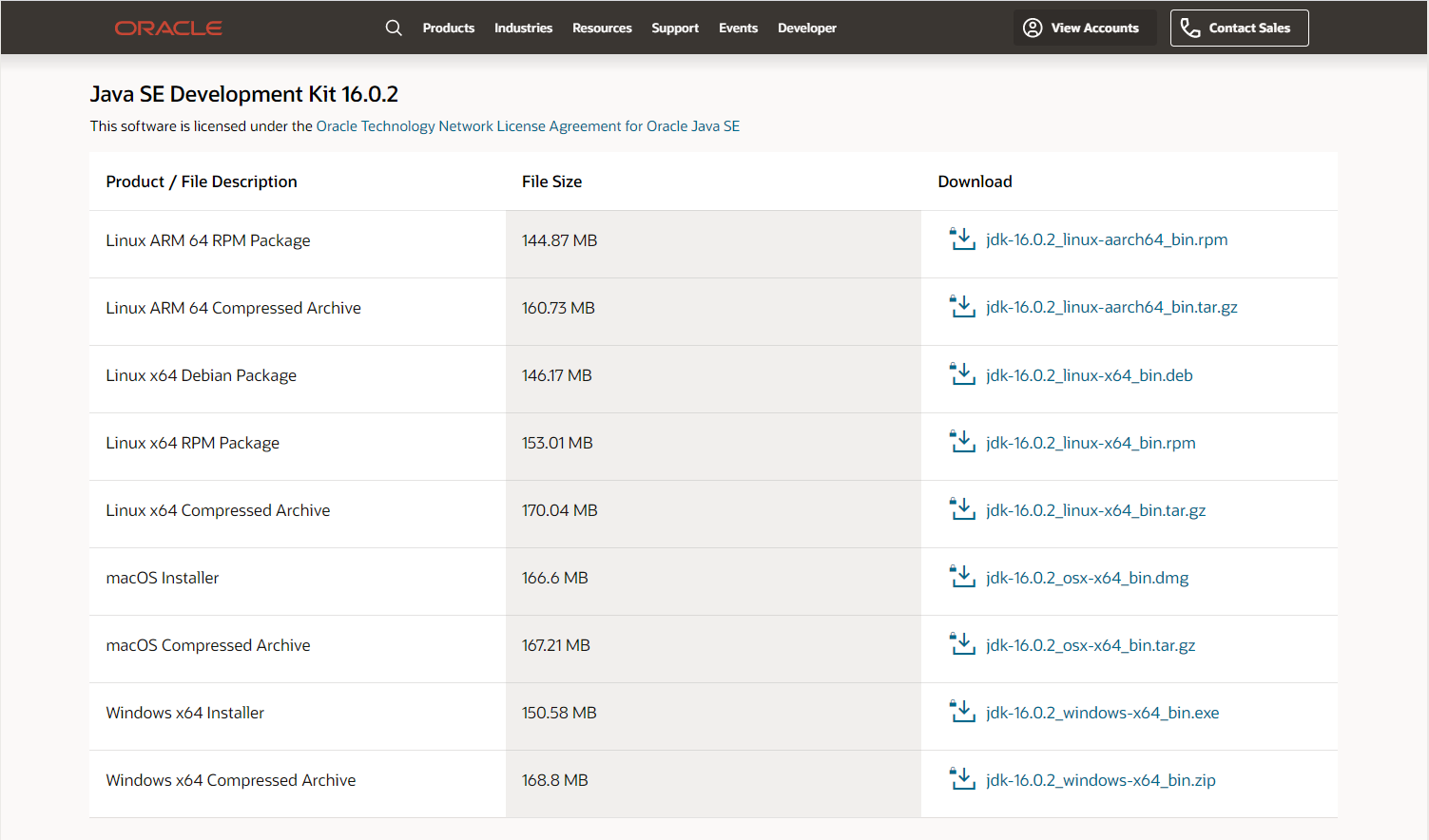Click download icon for Linux x64 RPM Package

coord(962,443)
